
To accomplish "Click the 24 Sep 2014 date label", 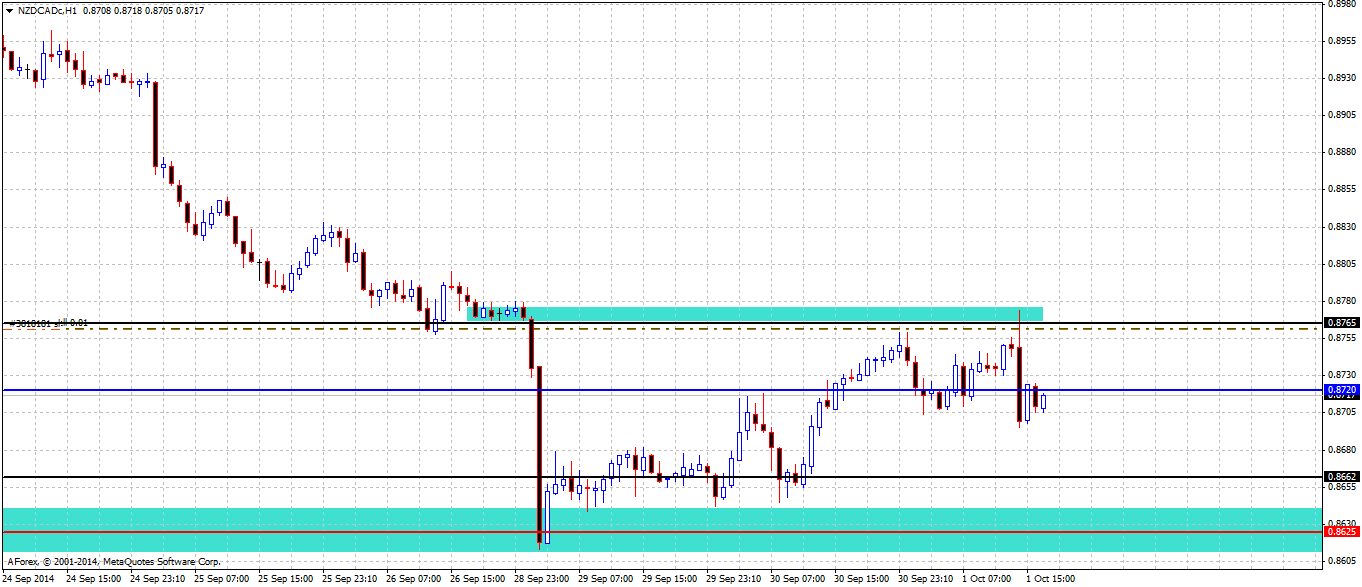I will (29, 578).
